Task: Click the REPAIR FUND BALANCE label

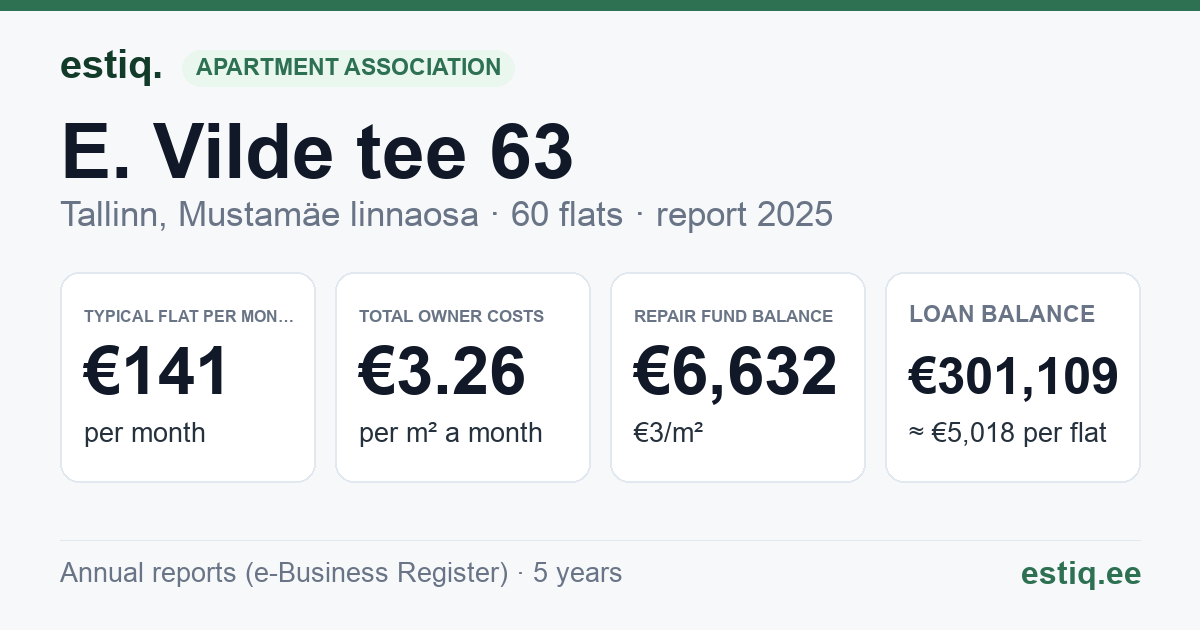Action: coord(733,316)
